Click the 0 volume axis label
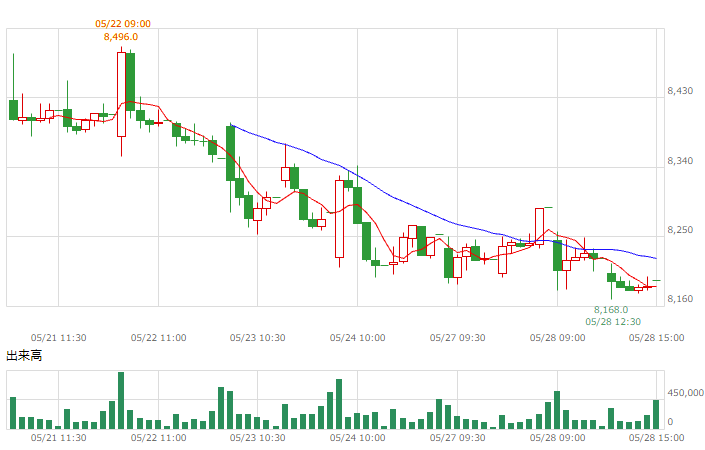The height and width of the screenshot is (450, 705). point(670,422)
